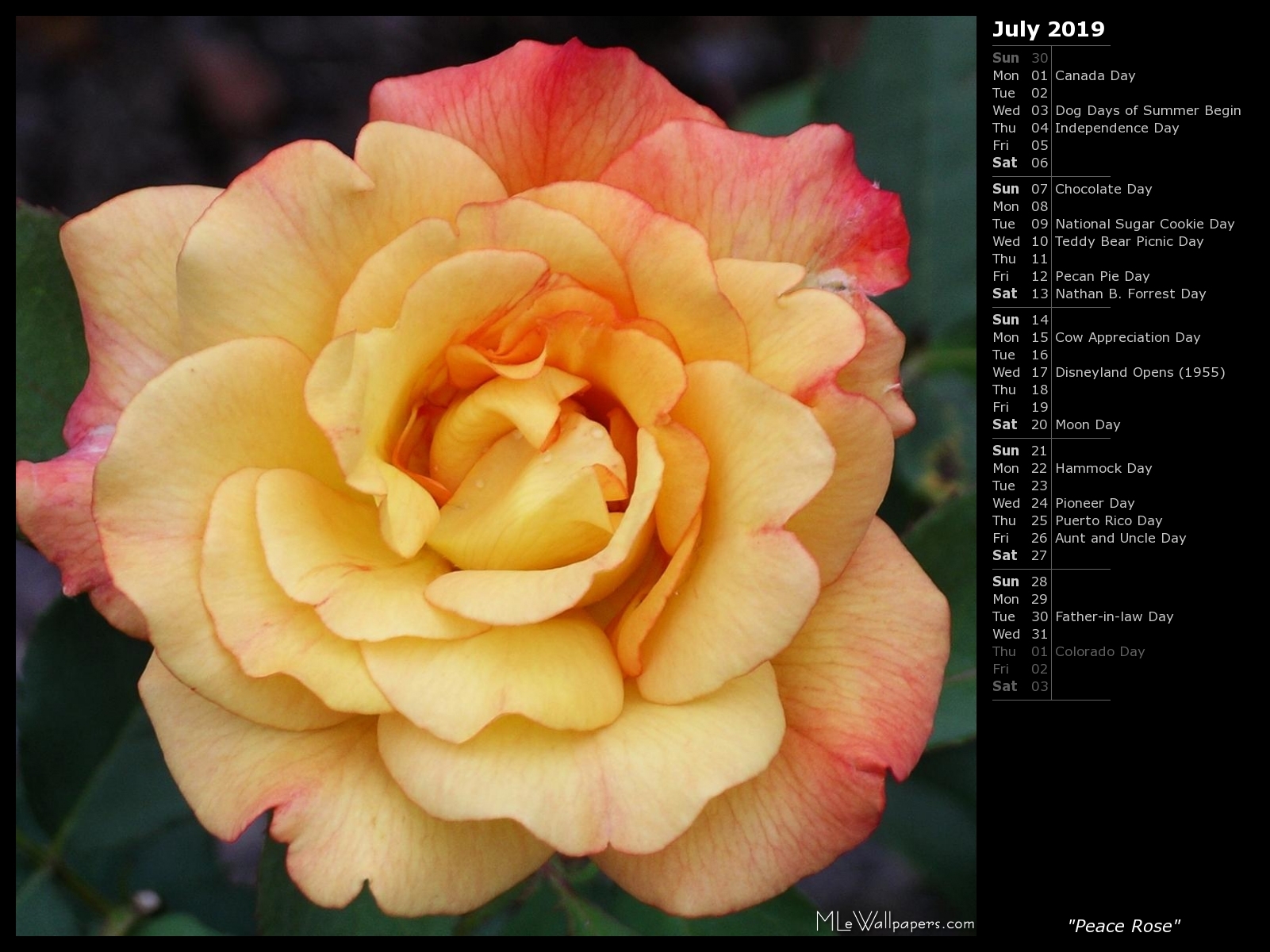This screenshot has width=1270, height=952.
Task: Click the "Mon 29" date row
Action: tap(1020, 599)
